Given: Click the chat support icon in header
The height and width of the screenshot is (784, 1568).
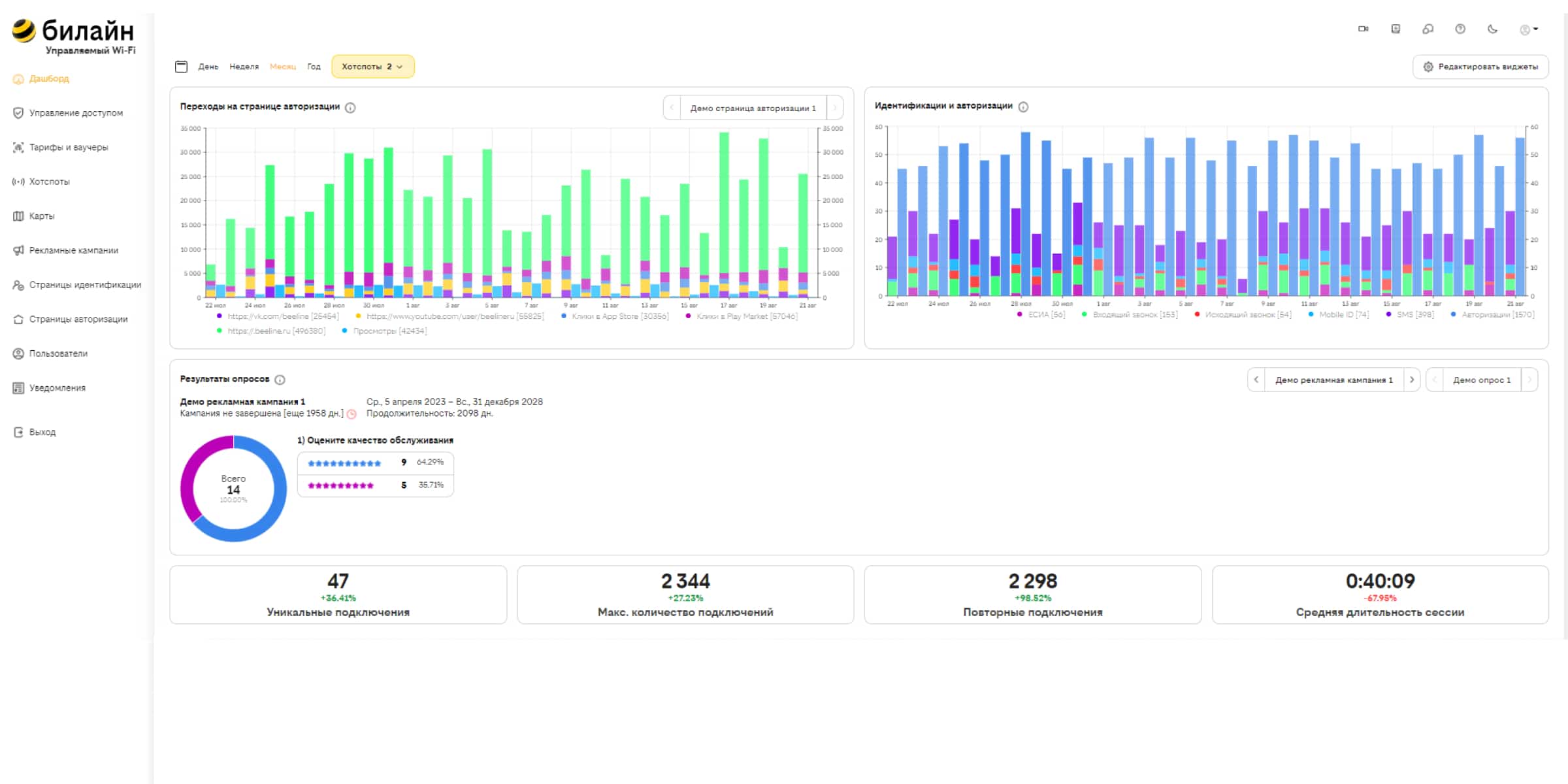Looking at the screenshot, I should tap(1428, 29).
